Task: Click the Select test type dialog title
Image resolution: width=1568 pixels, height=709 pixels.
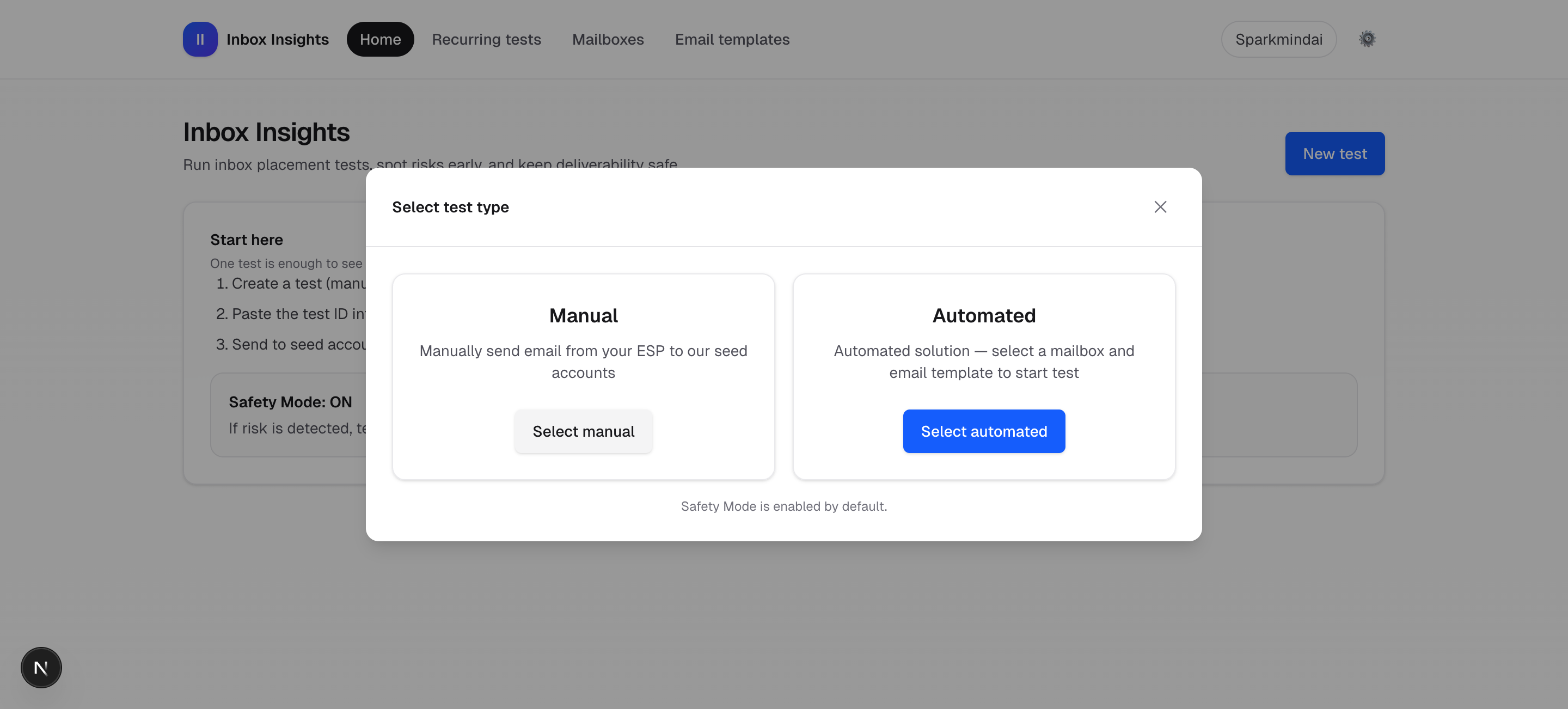Action: (450, 207)
